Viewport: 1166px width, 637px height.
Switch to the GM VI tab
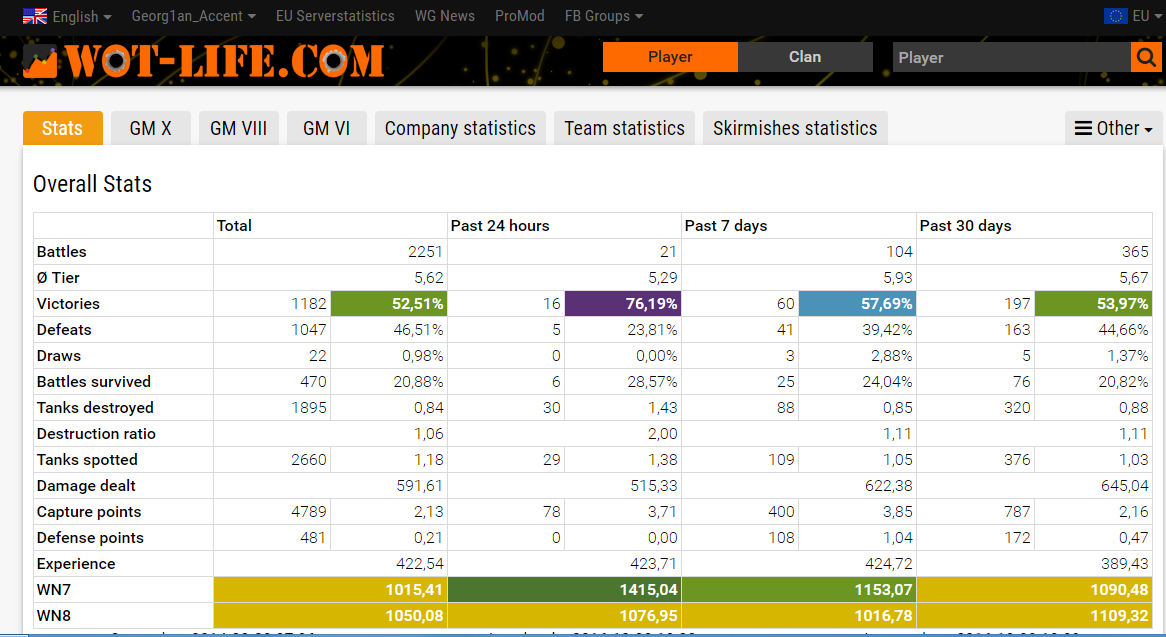(x=326, y=128)
